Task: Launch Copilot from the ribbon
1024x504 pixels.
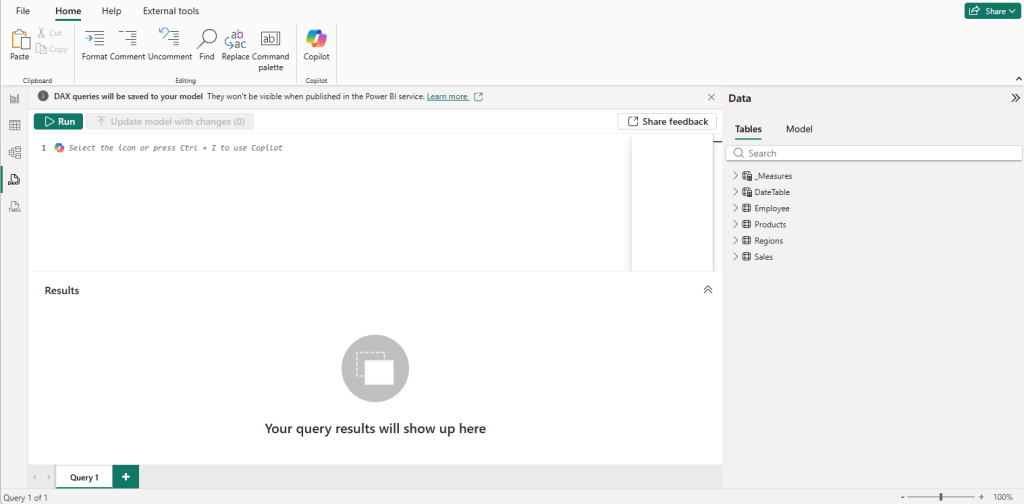Action: click(x=316, y=44)
